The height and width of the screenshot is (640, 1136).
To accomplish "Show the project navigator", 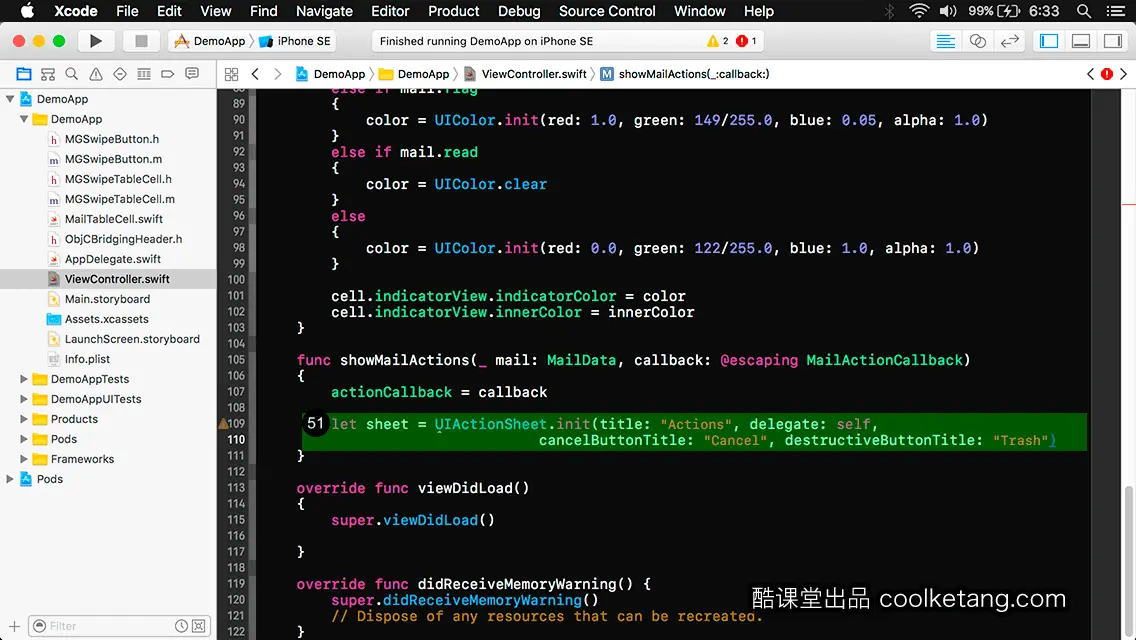I will [x=24, y=74].
